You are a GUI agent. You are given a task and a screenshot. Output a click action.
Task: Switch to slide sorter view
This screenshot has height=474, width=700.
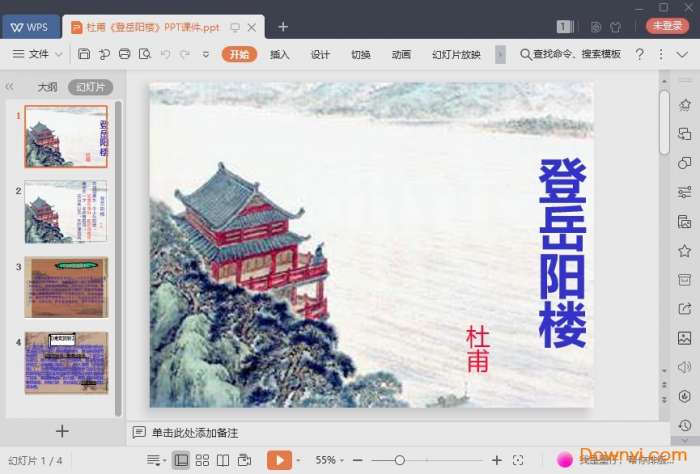coord(202,460)
